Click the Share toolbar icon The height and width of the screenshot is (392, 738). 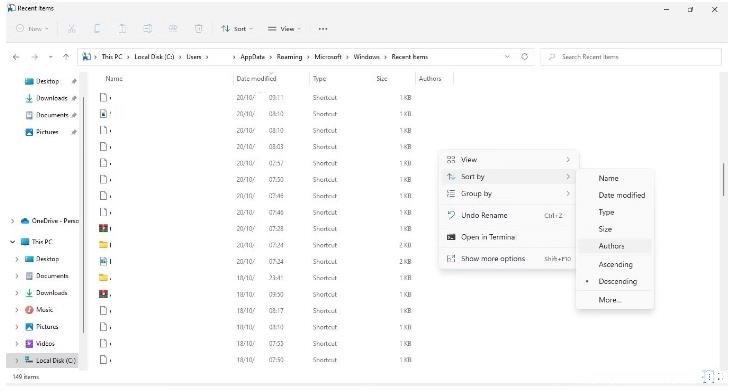(x=173, y=29)
